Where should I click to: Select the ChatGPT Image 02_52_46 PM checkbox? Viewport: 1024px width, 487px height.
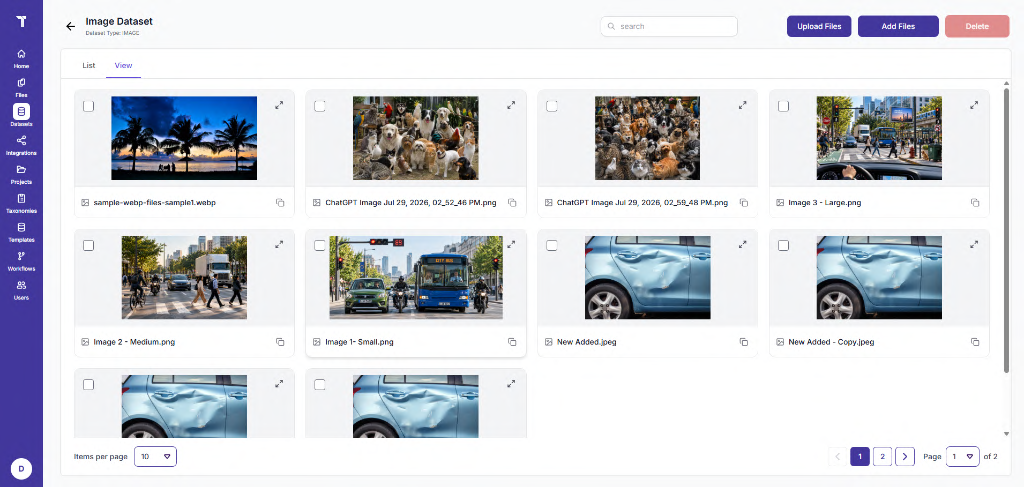click(x=320, y=106)
